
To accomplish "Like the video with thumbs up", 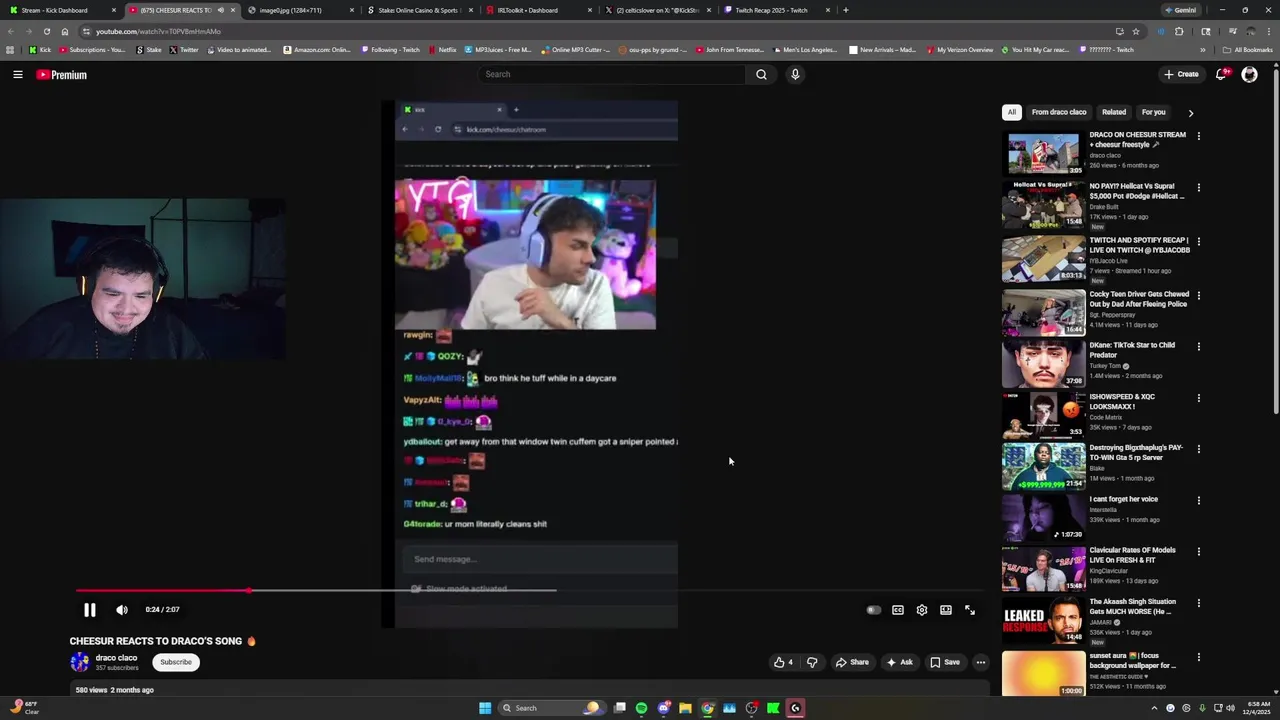I will coord(784,662).
